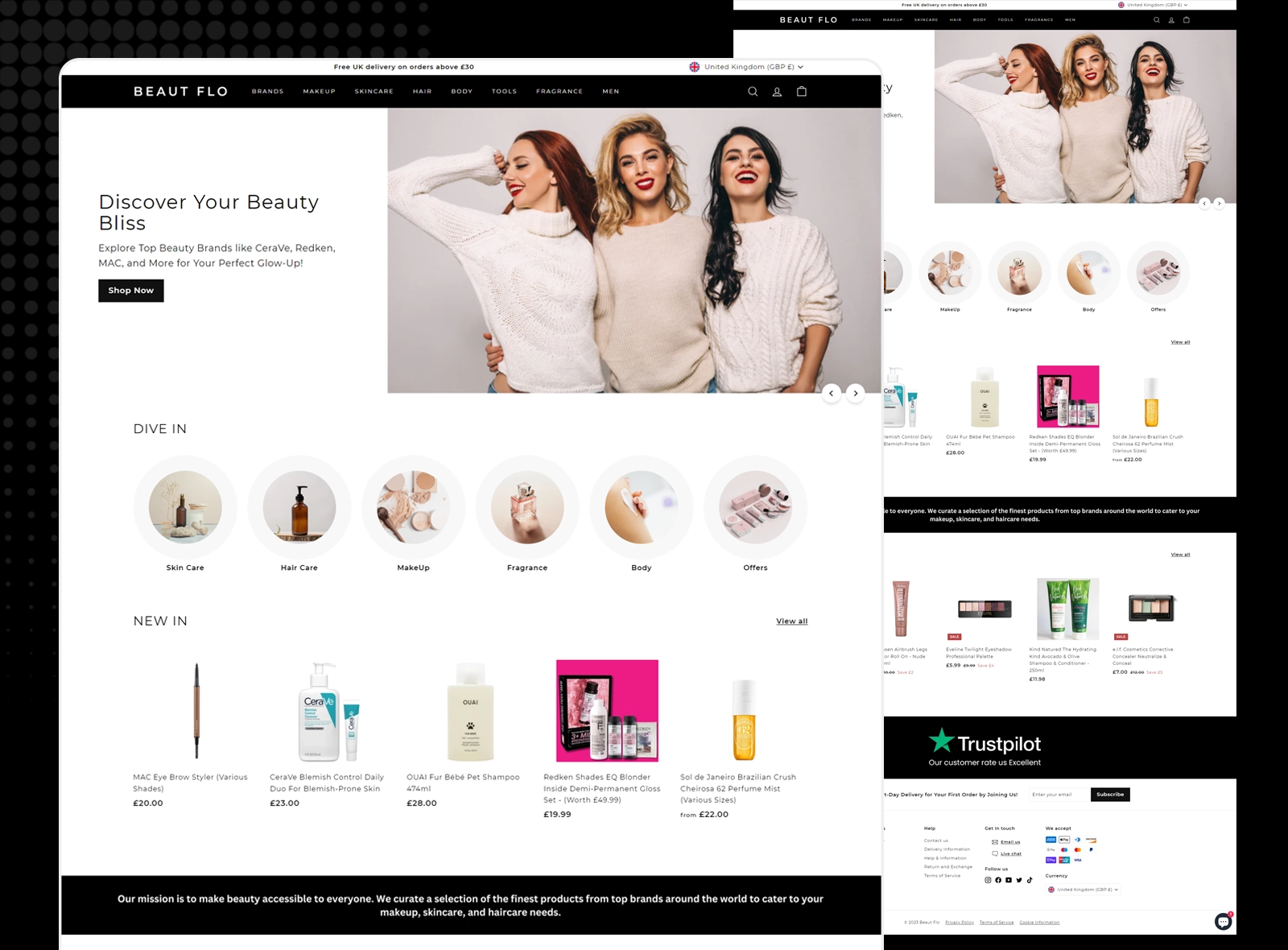Screen dimensions: 1288x950
Task: Click previous slide arrow on the background page hero
Action: [x=1204, y=204]
